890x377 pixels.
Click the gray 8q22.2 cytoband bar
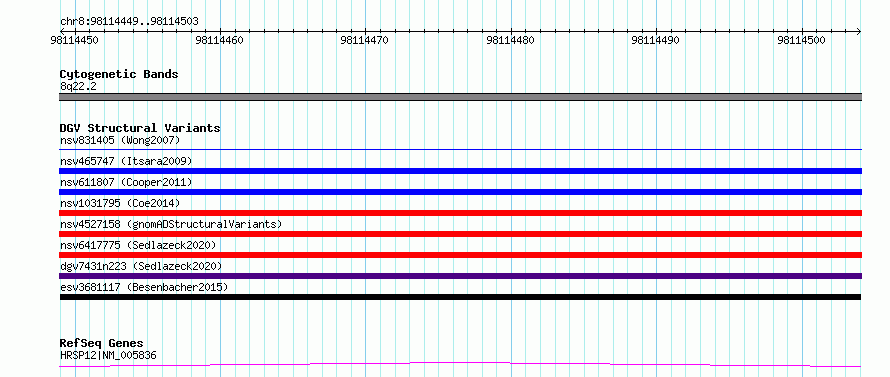click(460, 97)
